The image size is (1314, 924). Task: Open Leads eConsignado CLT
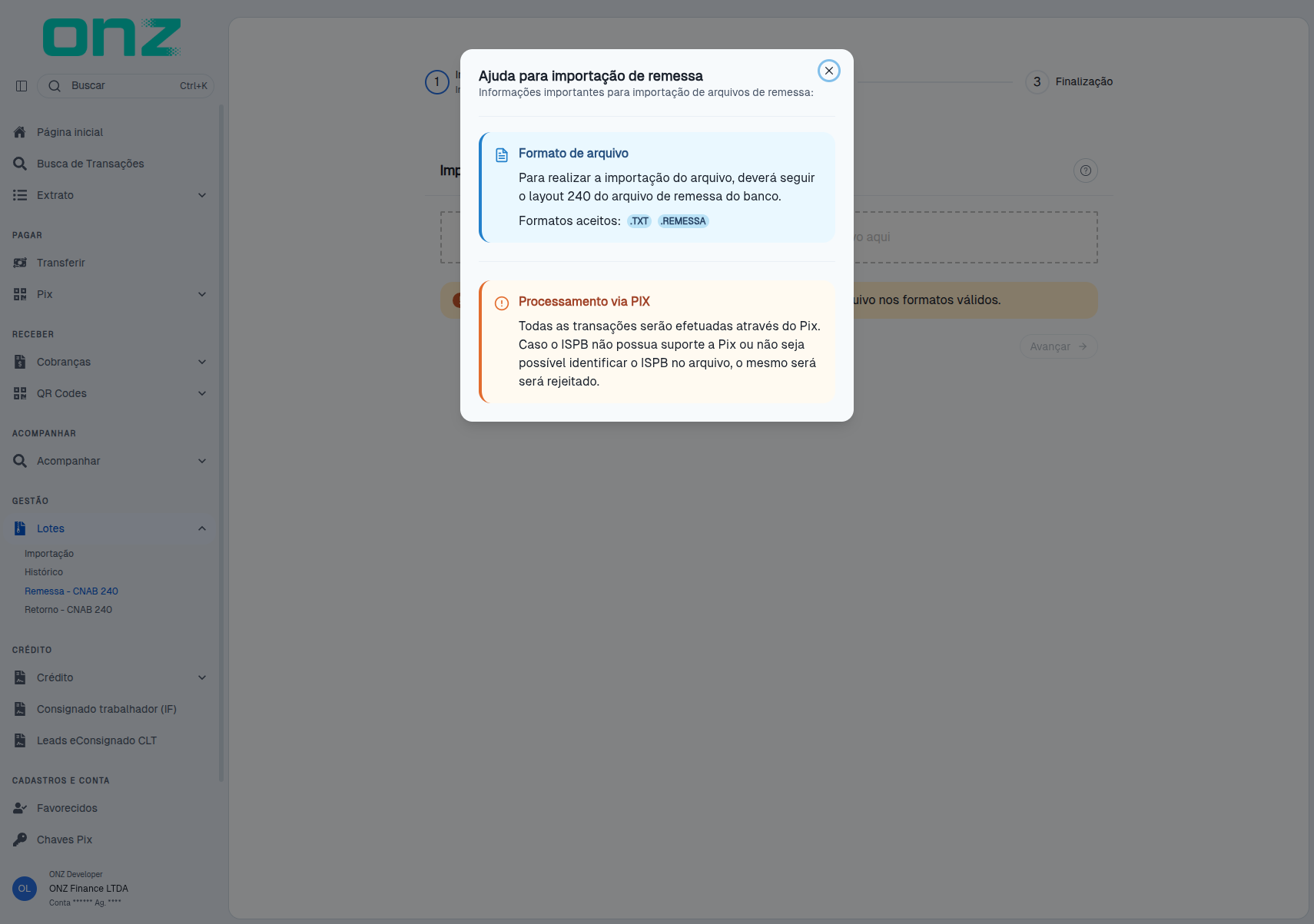(97, 740)
